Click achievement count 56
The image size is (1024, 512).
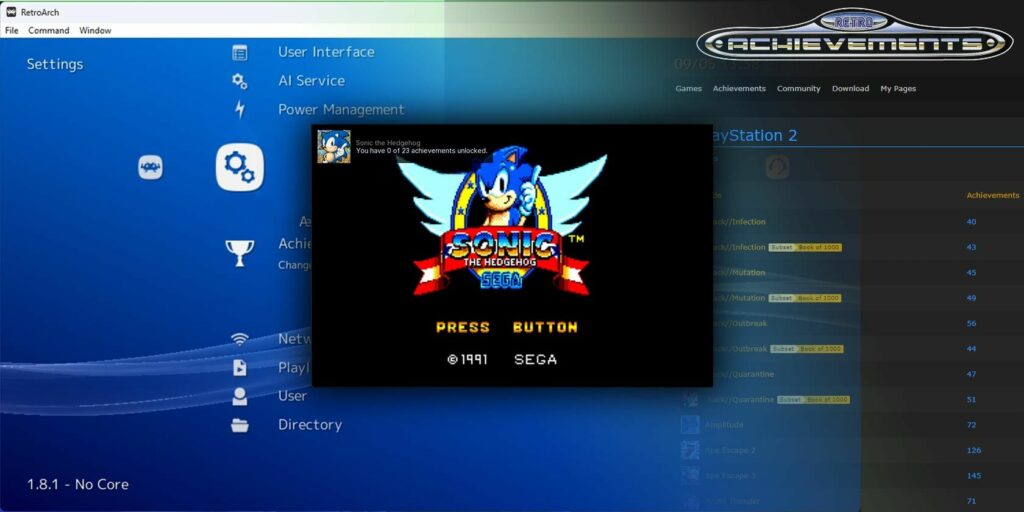(971, 324)
